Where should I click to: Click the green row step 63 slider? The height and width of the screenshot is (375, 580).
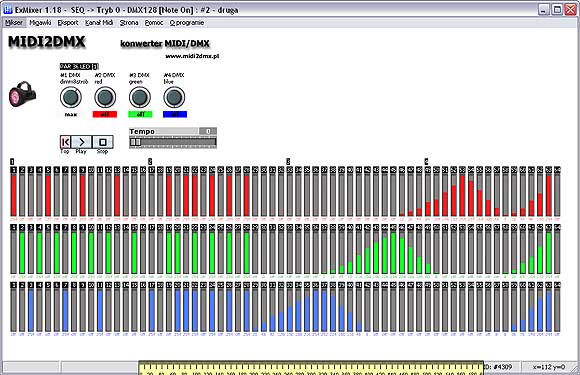pos(549,253)
